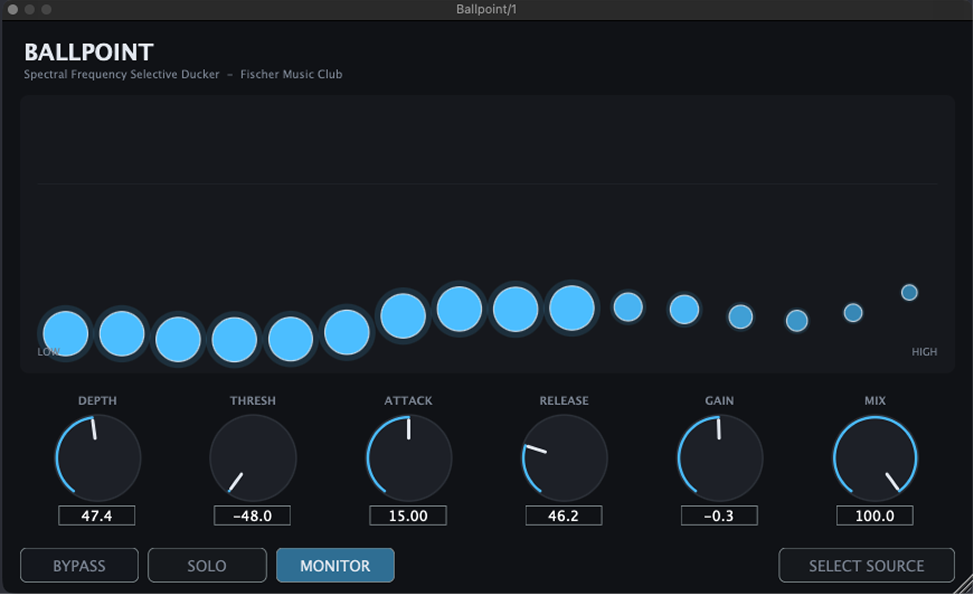Image resolution: width=973 pixels, height=594 pixels.
Task: Turn off the MONITOR button
Action: coord(335,565)
